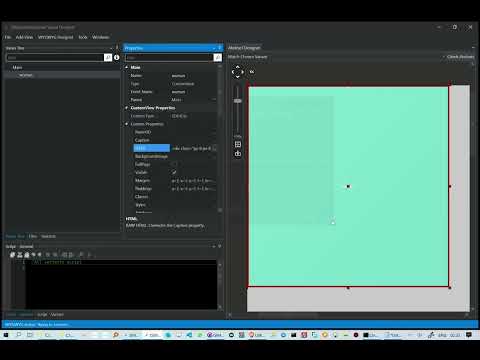The image size is (480, 360).
Task: Open the Parent property dropdown
Action: click(214, 100)
